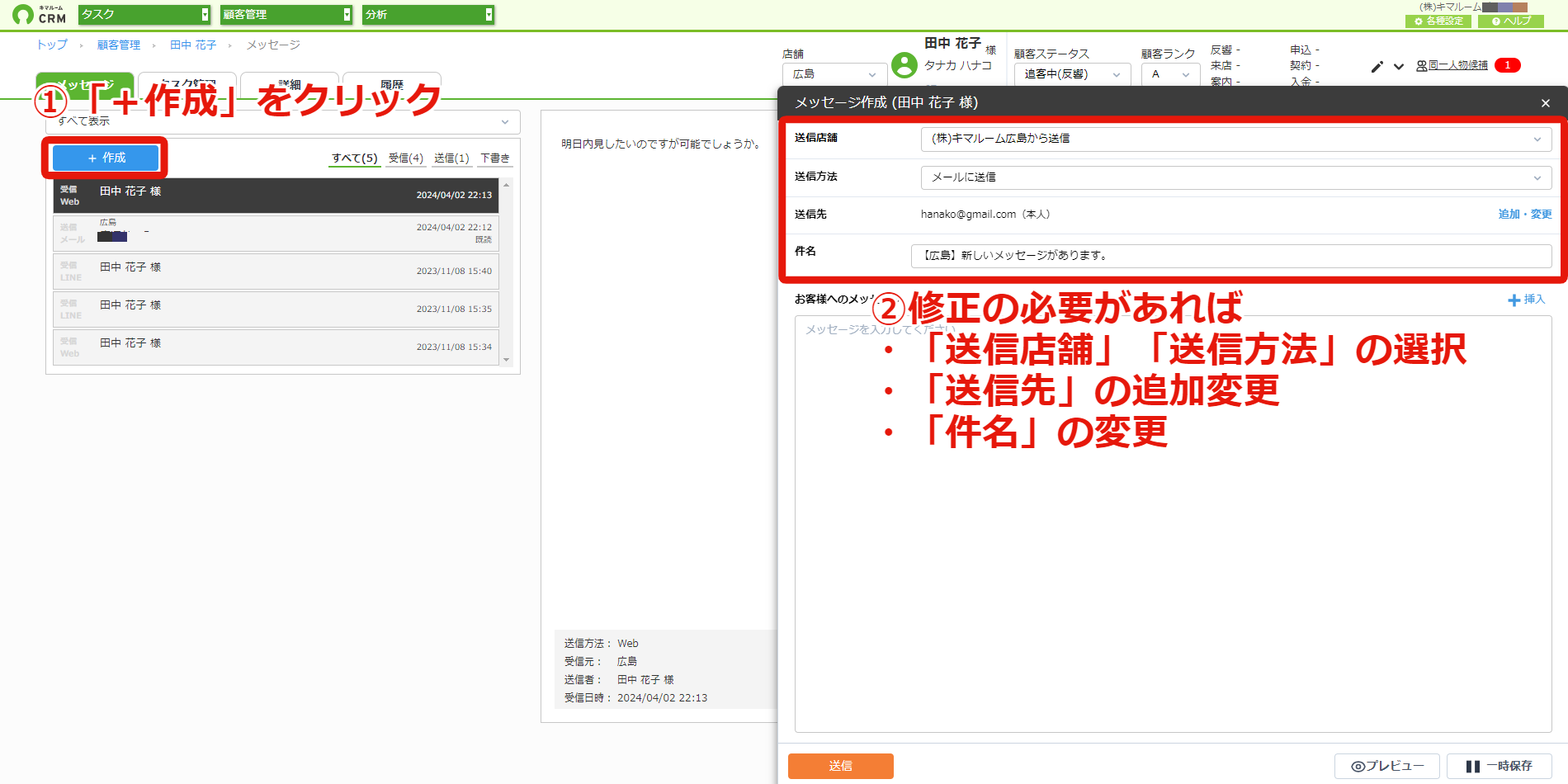This screenshot has width=1568, height=784.
Task: Go to トップ breadcrumb link
Action: 52,45
